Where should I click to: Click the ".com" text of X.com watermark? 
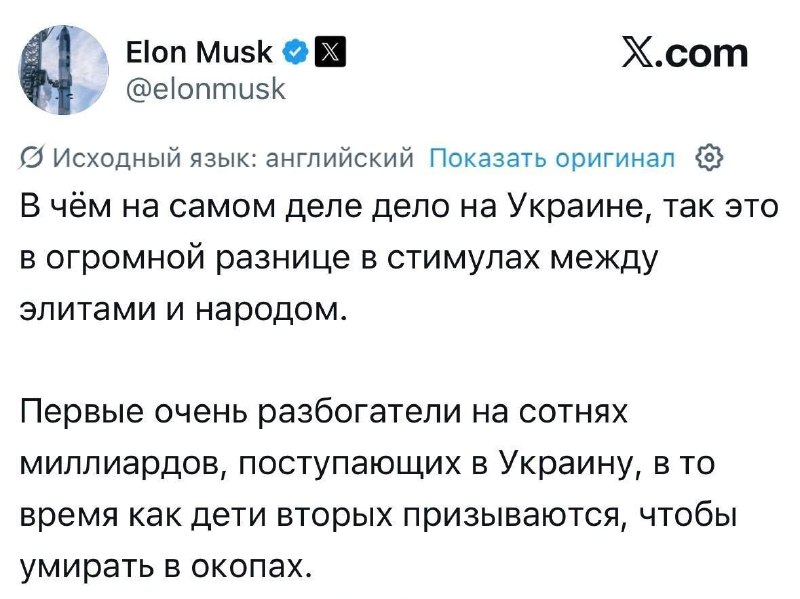pyautogui.click(x=703, y=53)
